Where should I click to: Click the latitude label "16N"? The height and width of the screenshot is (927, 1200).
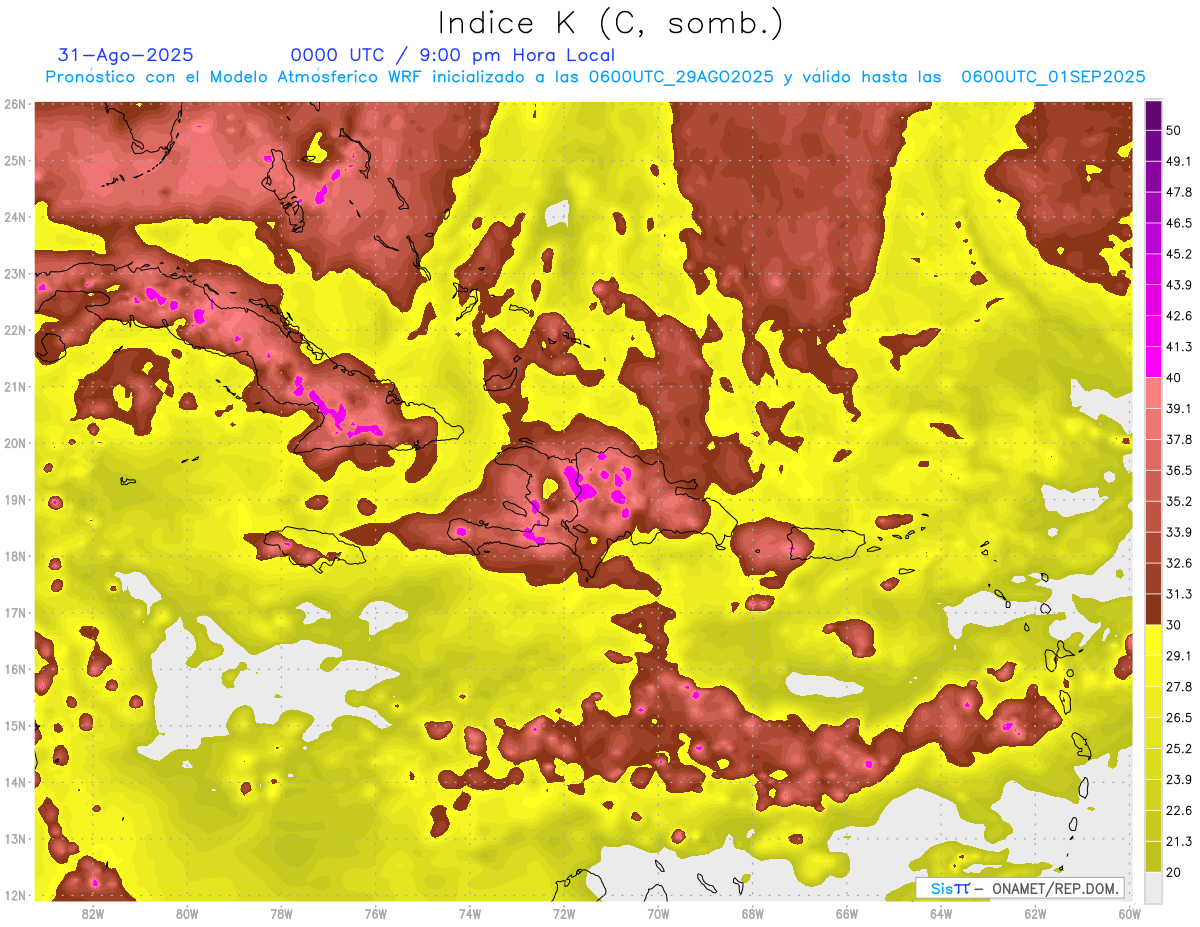pos(15,669)
